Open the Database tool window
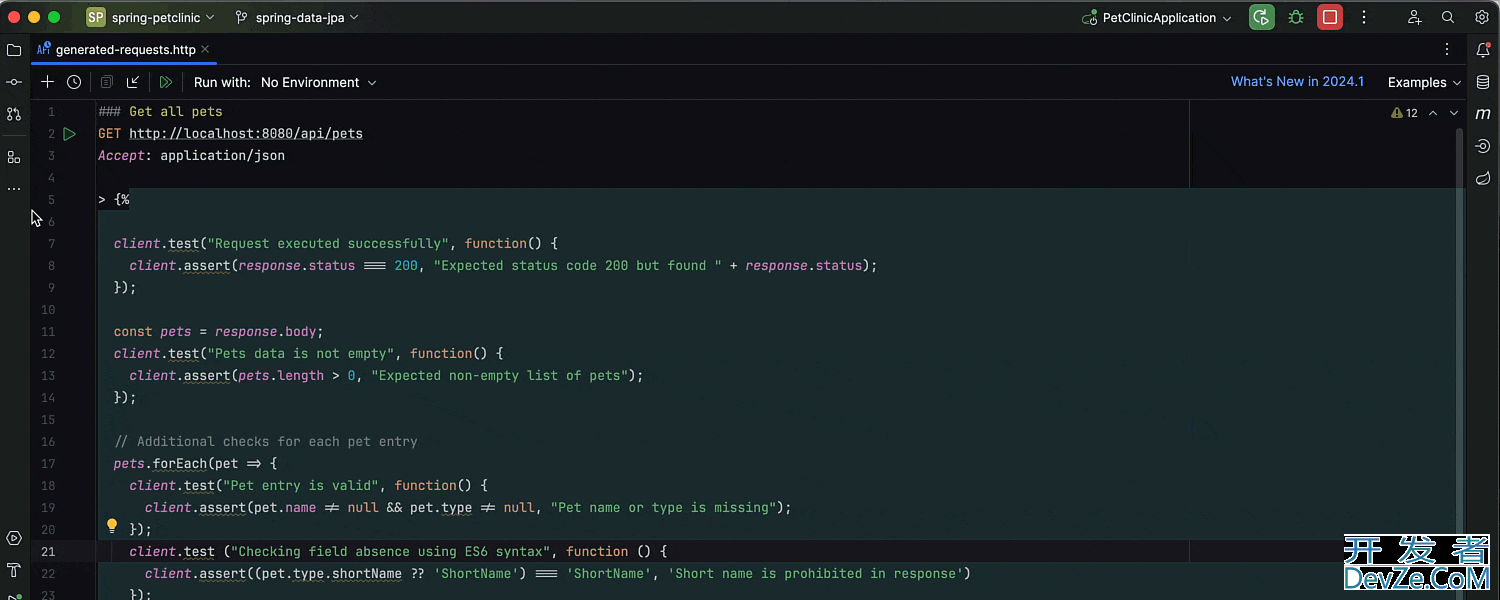The height and width of the screenshot is (600, 1500). coord(1483,82)
